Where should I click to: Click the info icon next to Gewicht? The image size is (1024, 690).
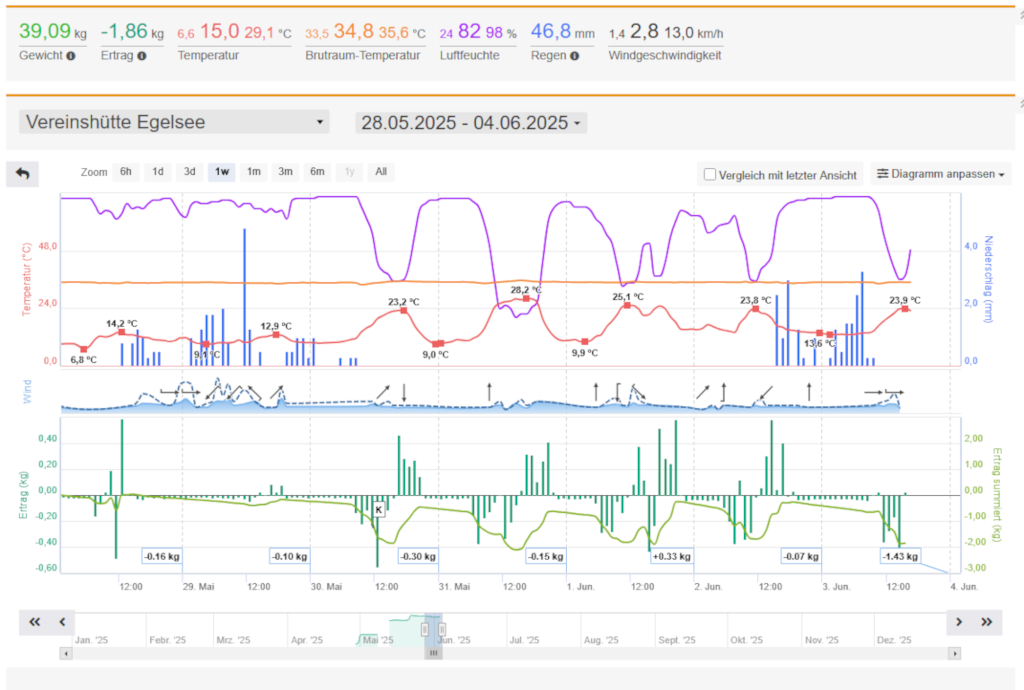pos(71,55)
